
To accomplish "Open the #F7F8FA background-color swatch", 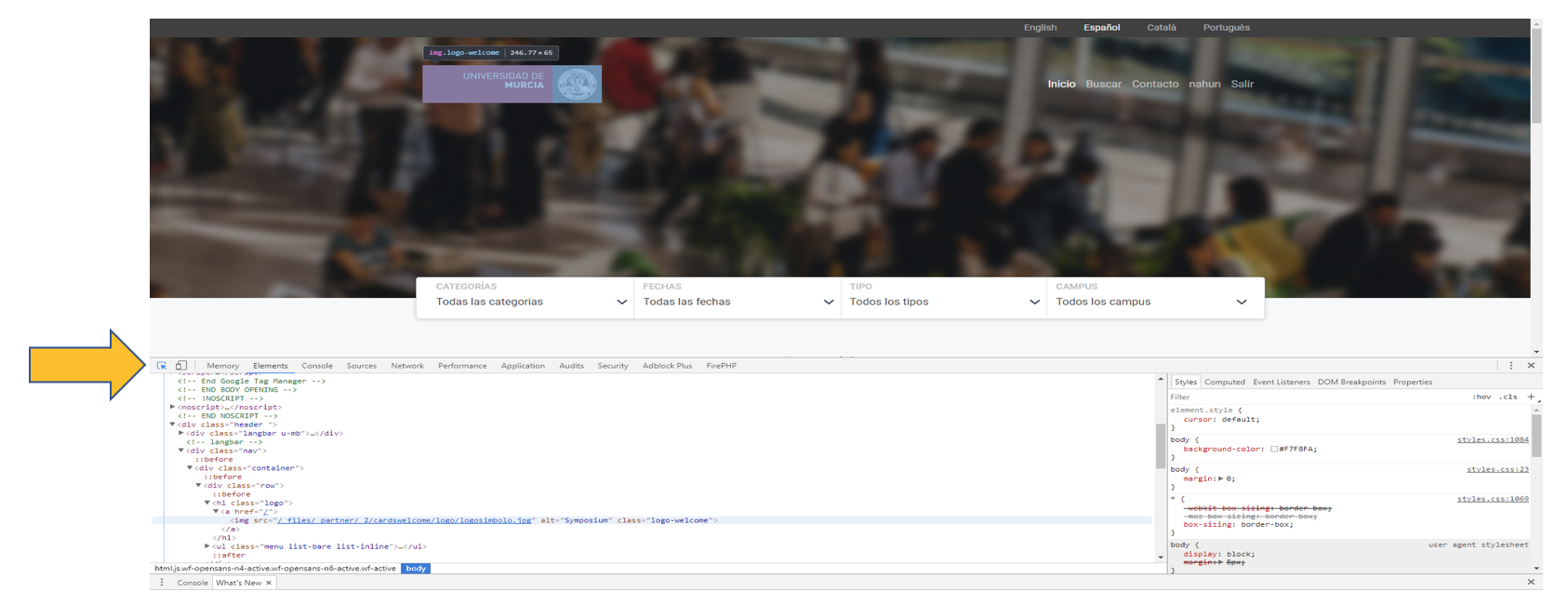I will point(1274,449).
